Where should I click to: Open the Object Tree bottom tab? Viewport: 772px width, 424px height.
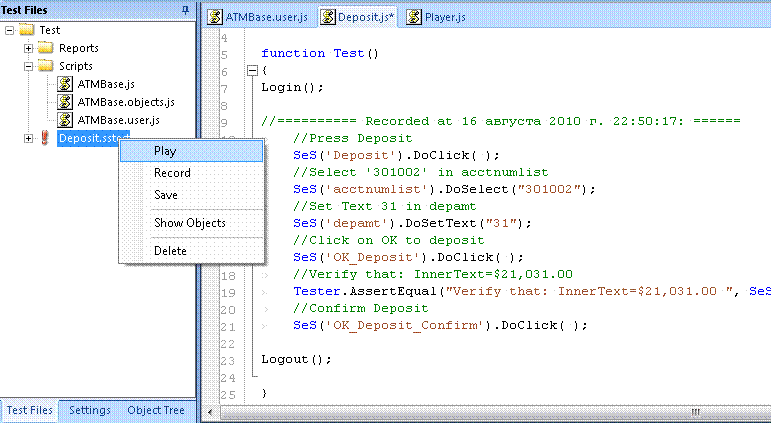(x=155, y=410)
